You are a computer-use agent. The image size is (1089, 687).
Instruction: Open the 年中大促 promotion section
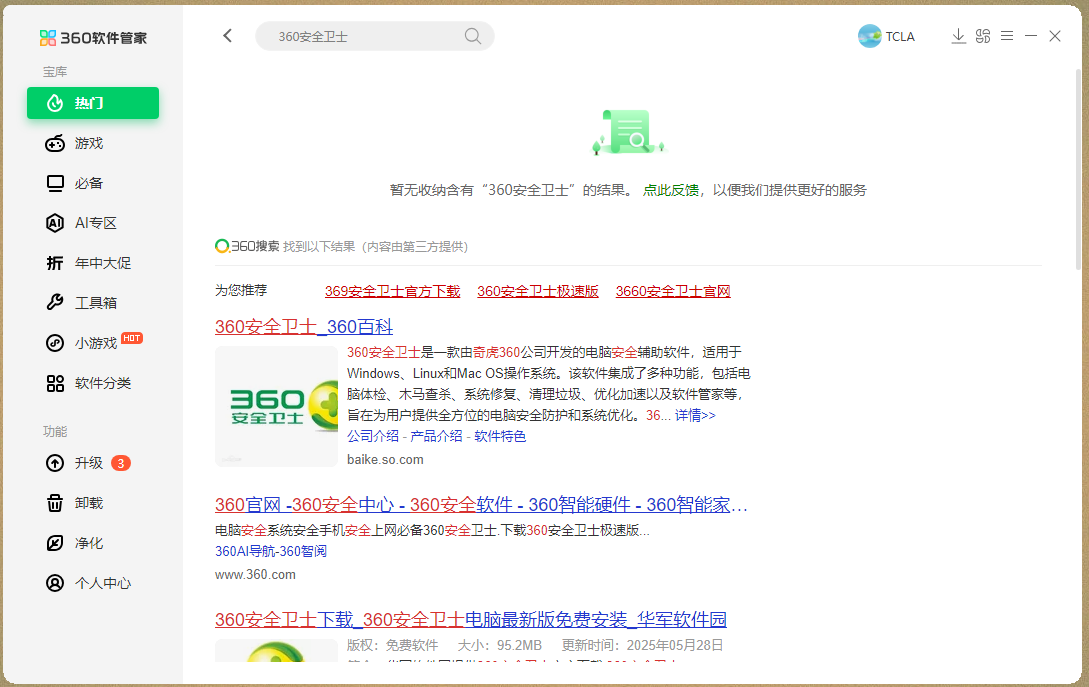click(x=92, y=262)
